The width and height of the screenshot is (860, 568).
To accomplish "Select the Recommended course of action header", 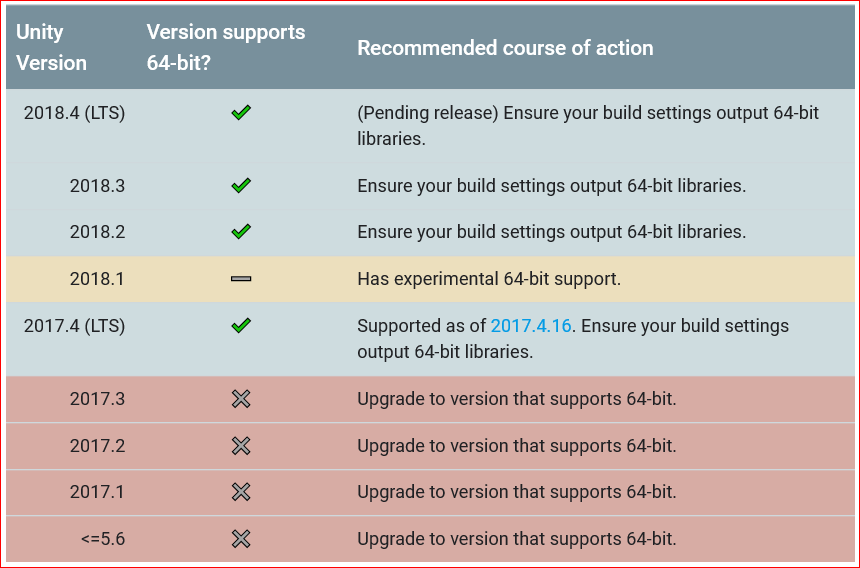I will [505, 48].
